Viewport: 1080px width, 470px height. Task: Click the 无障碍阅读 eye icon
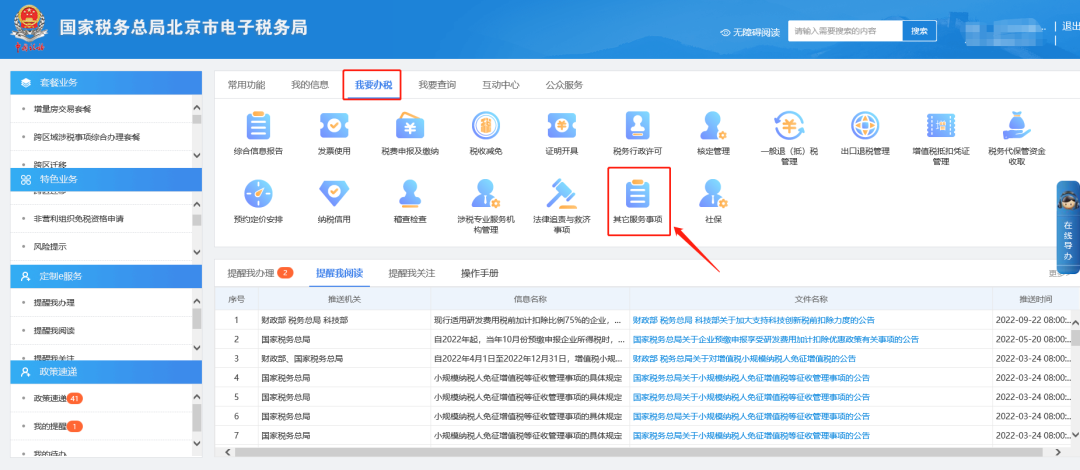(x=725, y=32)
